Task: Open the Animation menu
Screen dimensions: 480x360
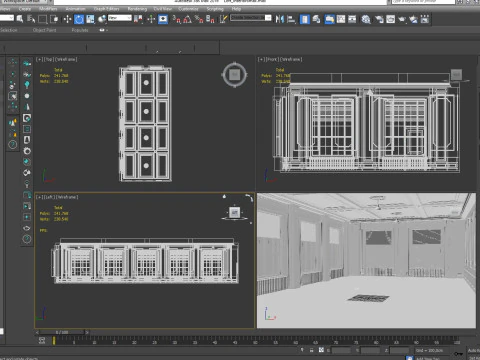Action: click(76, 9)
